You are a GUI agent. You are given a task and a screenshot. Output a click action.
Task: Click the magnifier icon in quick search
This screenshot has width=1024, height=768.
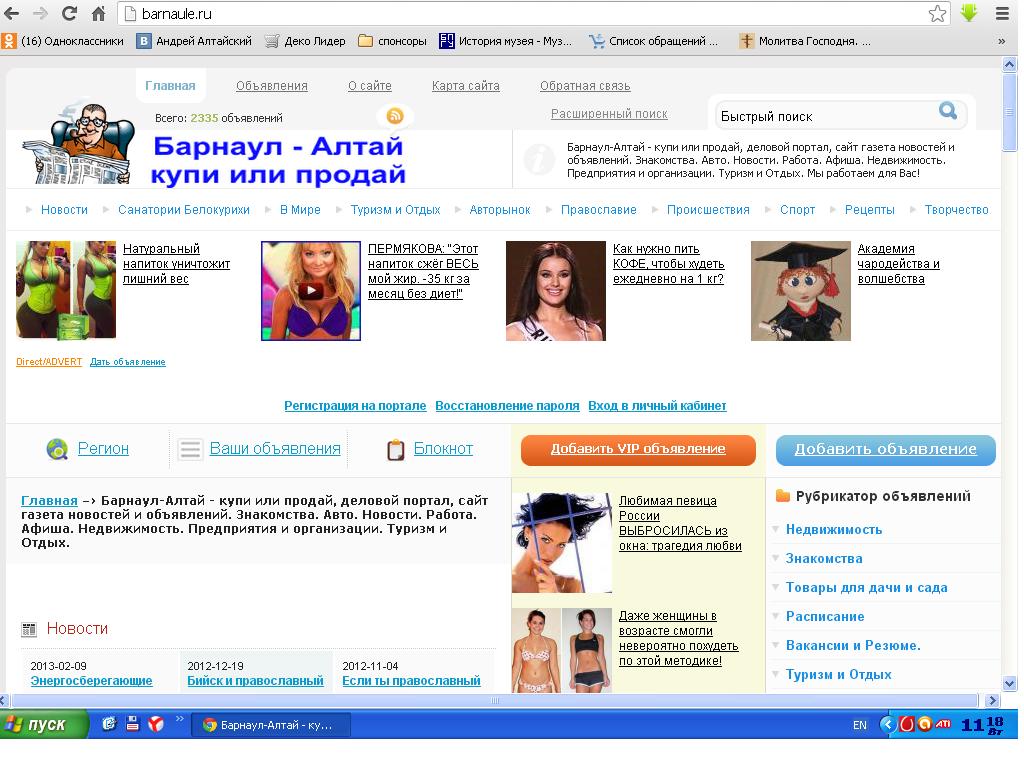[947, 111]
